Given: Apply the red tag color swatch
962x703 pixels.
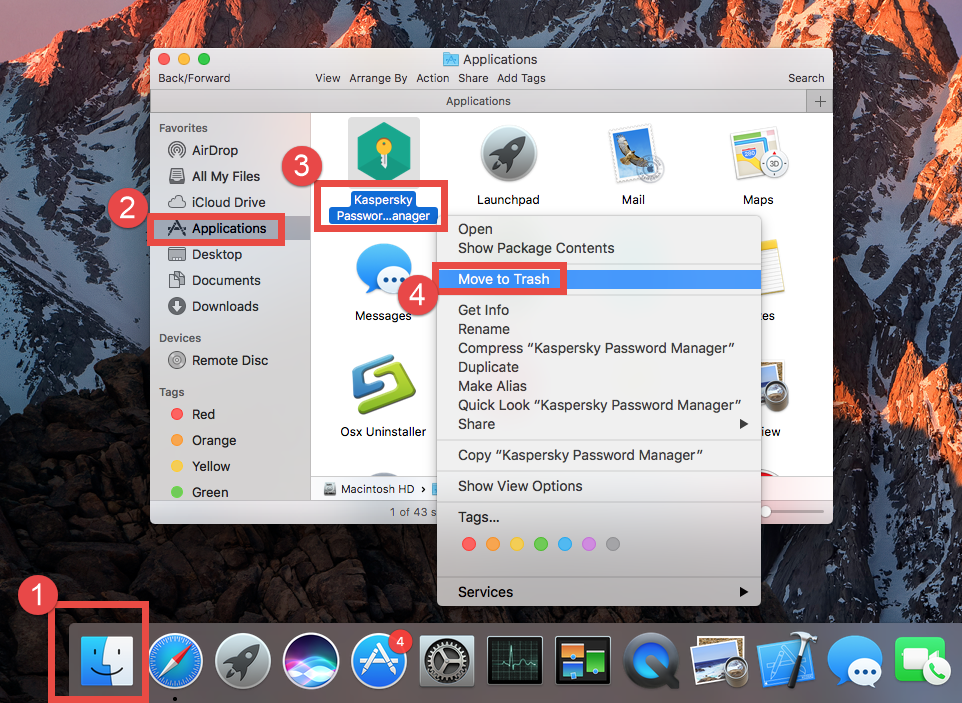Looking at the screenshot, I should click(x=468, y=544).
